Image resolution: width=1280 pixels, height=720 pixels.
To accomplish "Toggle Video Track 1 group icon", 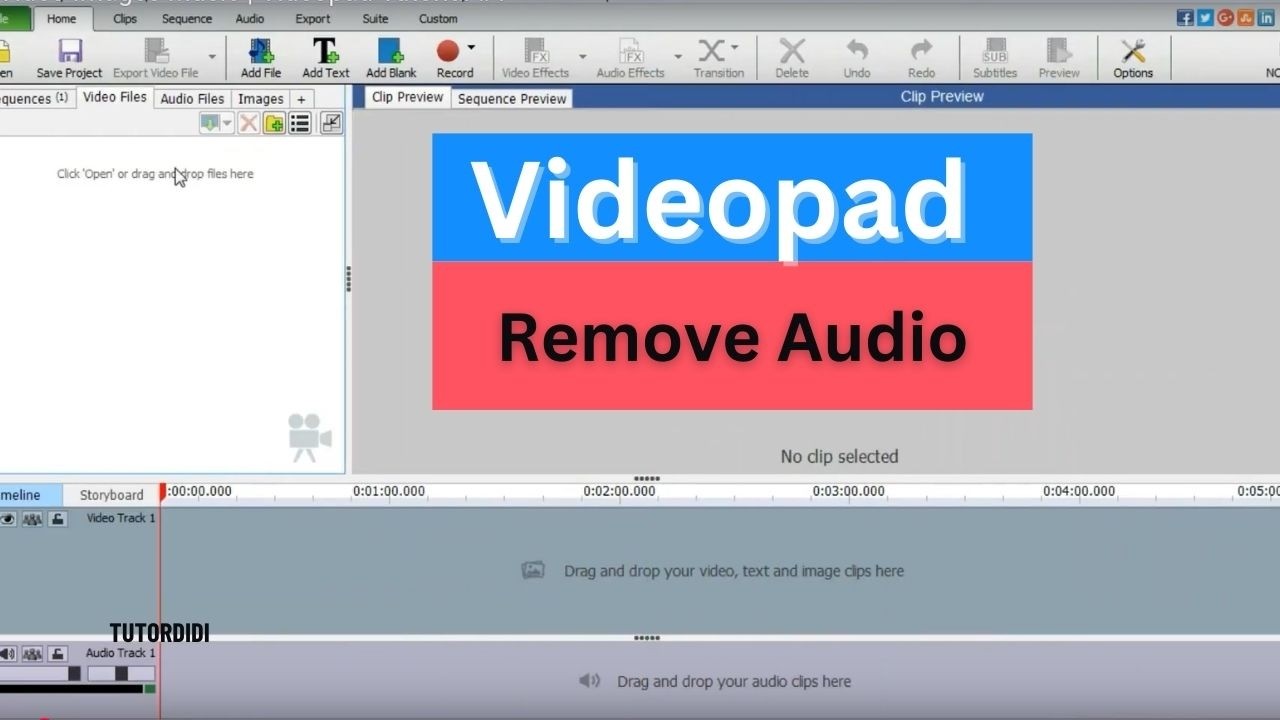I will [32, 518].
